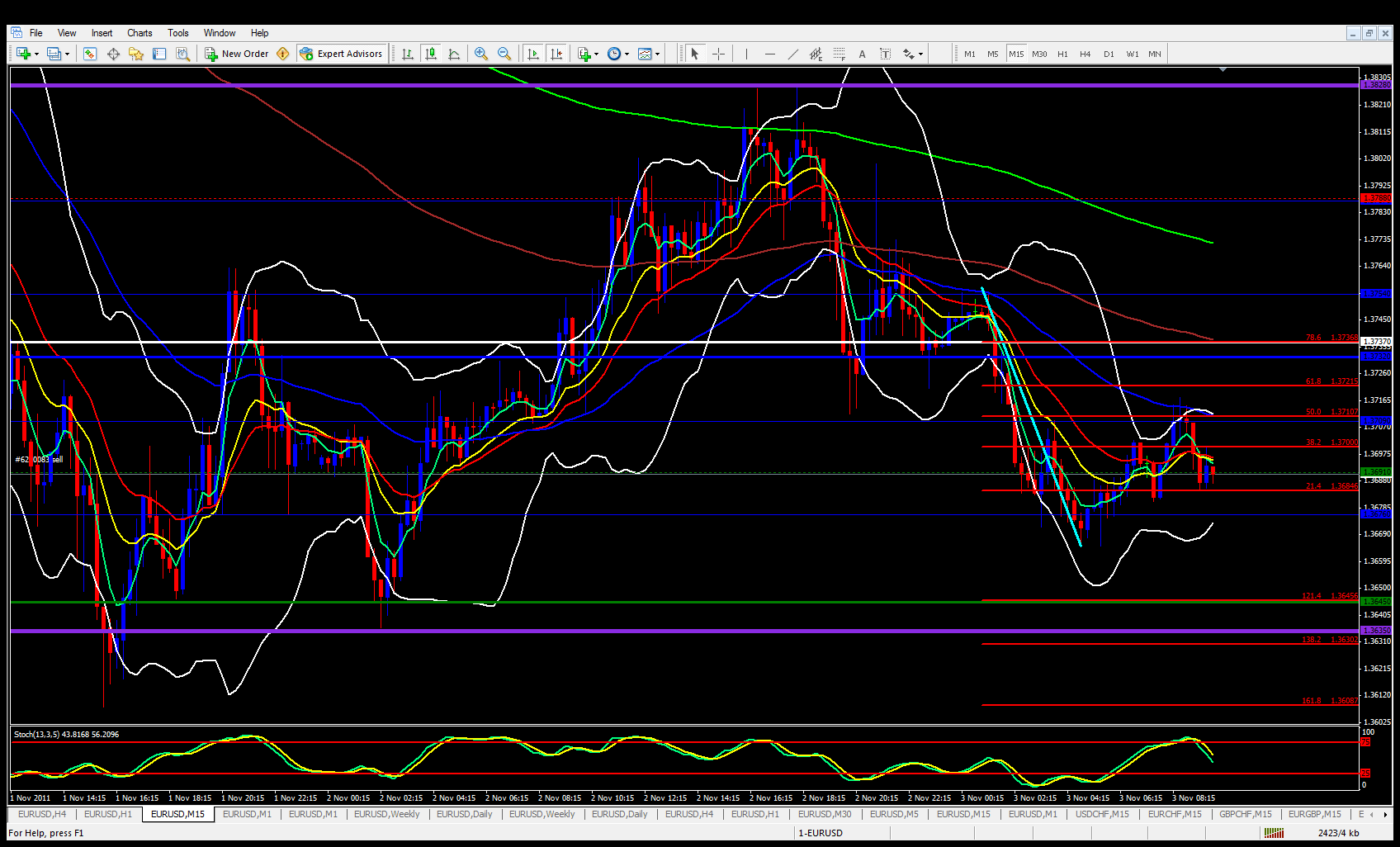Switch timeframe to D1
Viewport: 1400px width, 847px height.
click(1109, 54)
